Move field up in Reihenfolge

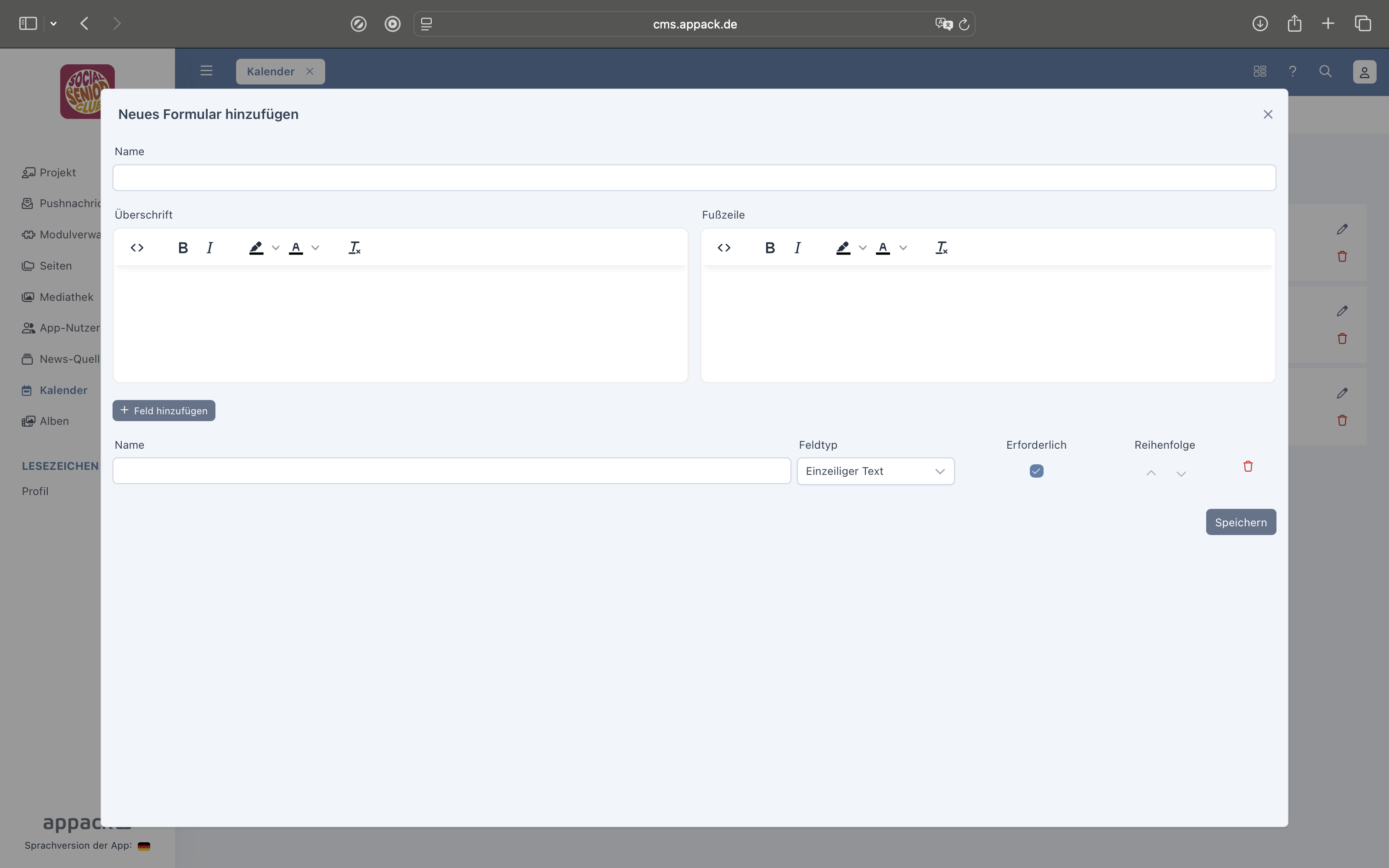[1151, 473]
